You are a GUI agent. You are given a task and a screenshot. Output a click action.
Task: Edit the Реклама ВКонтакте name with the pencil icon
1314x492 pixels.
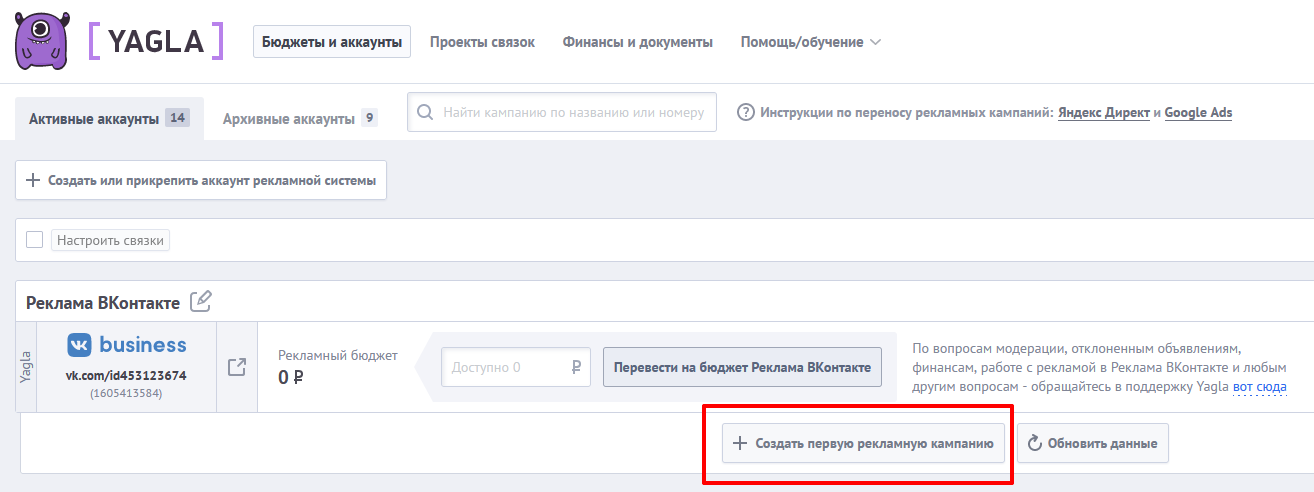[x=201, y=301]
